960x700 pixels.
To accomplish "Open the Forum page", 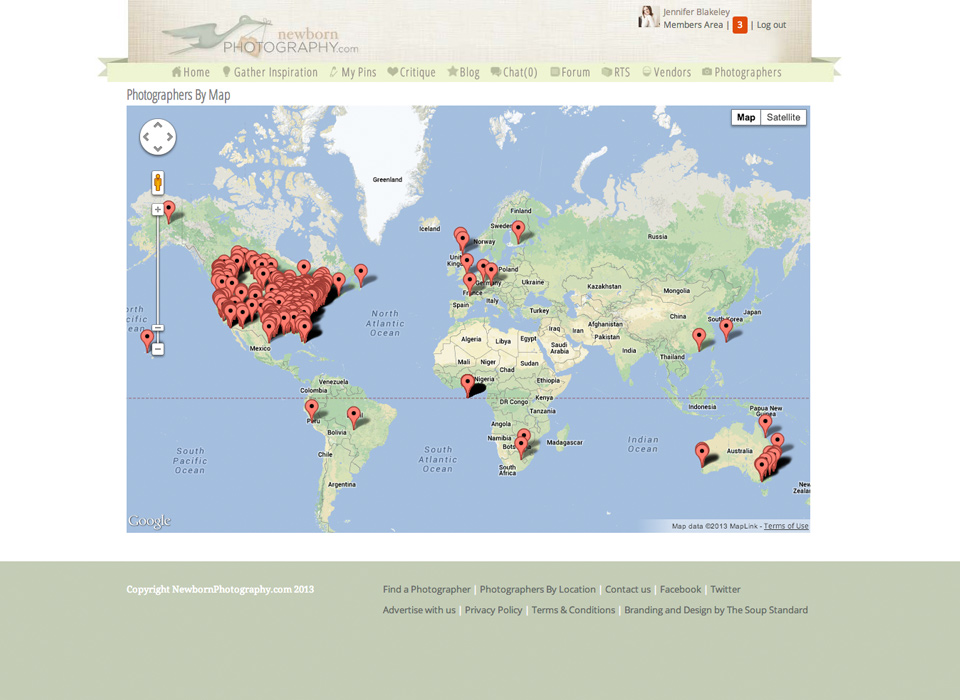I will pos(570,72).
